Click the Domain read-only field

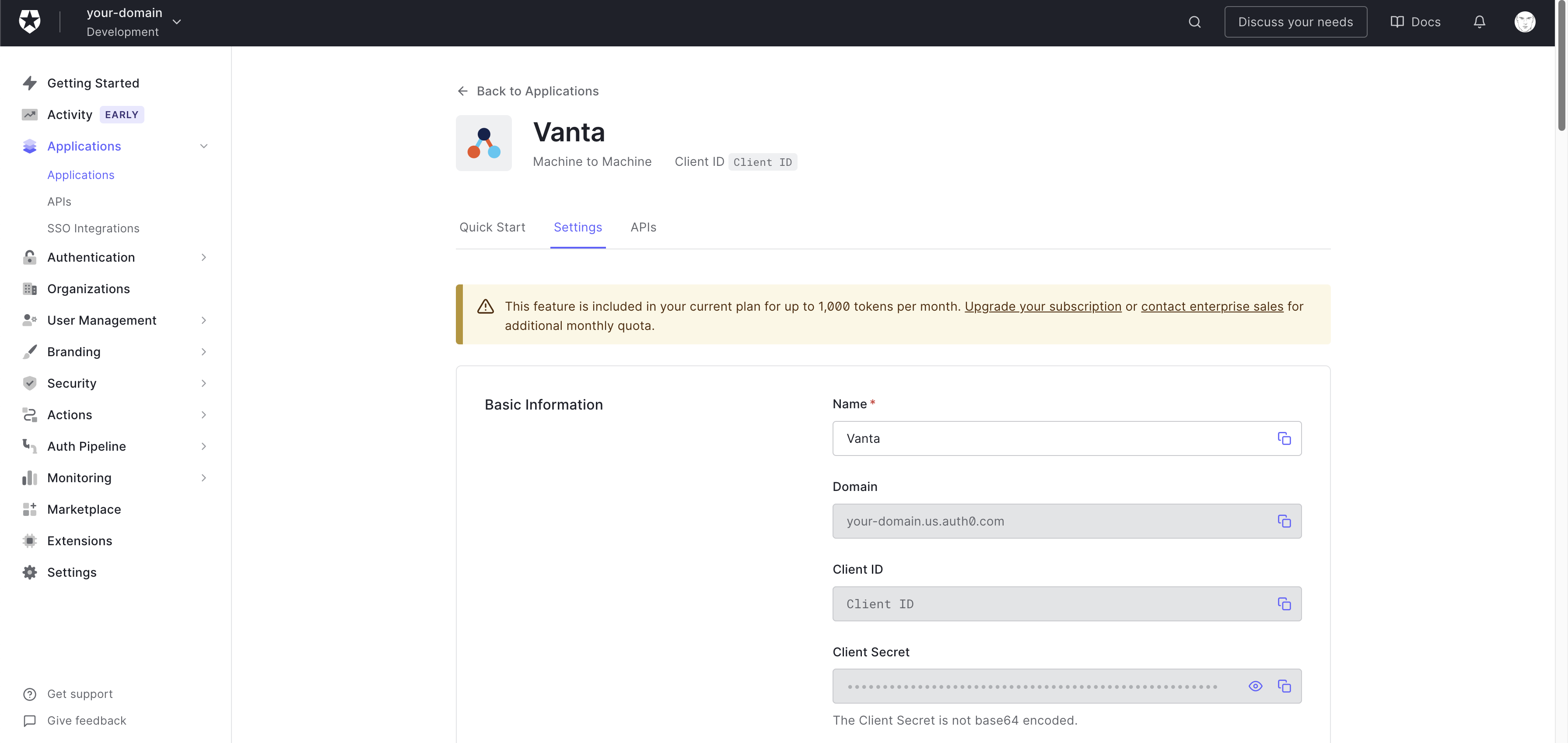[x=1067, y=521]
